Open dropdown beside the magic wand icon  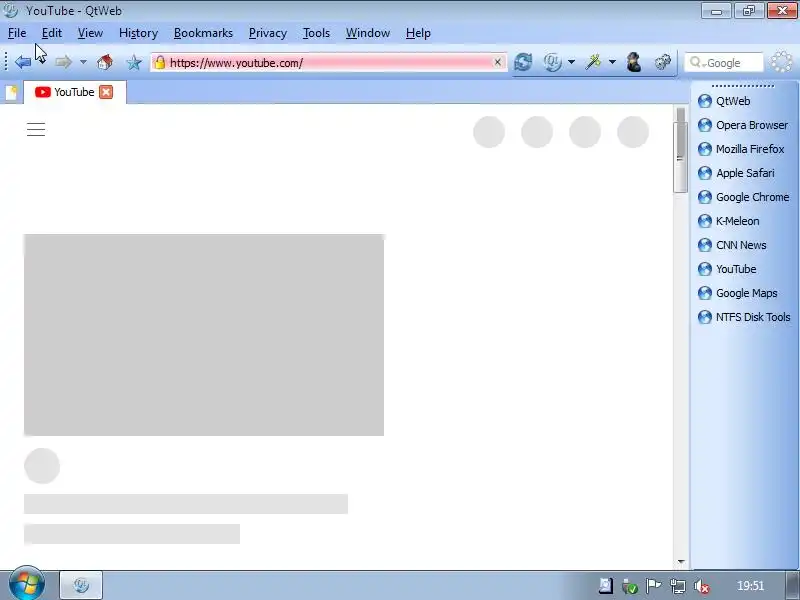click(612, 62)
